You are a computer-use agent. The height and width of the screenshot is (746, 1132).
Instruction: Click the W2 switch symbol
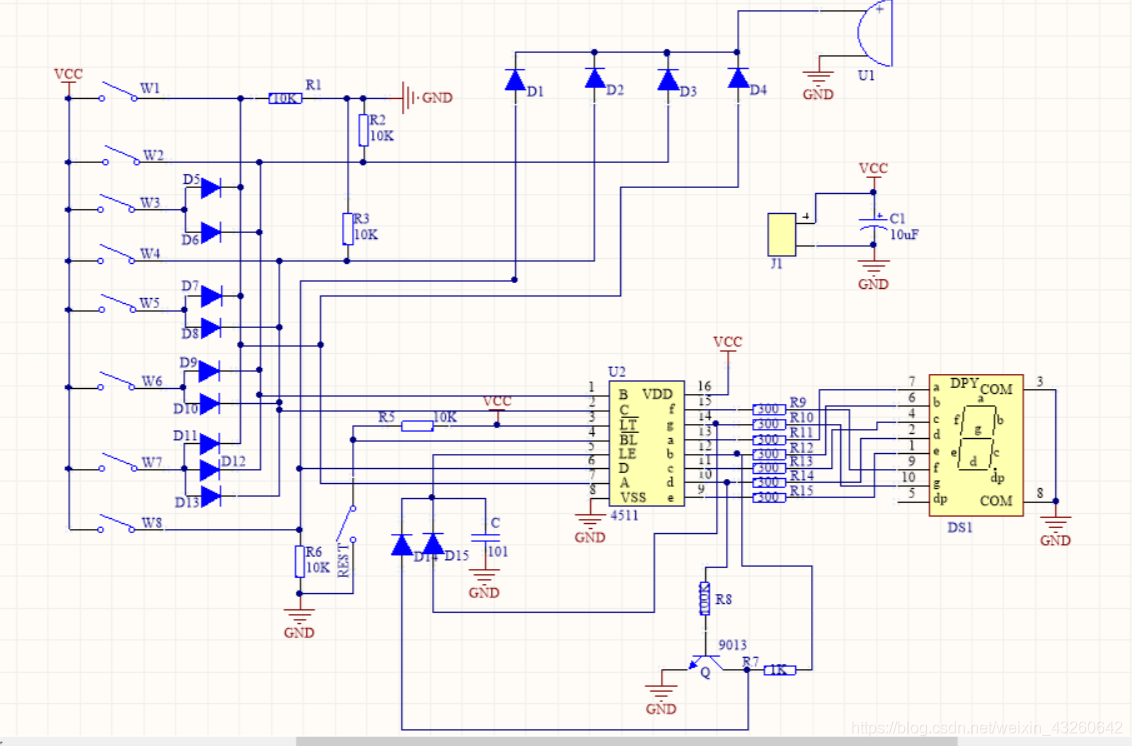click(x=121, y=156)
